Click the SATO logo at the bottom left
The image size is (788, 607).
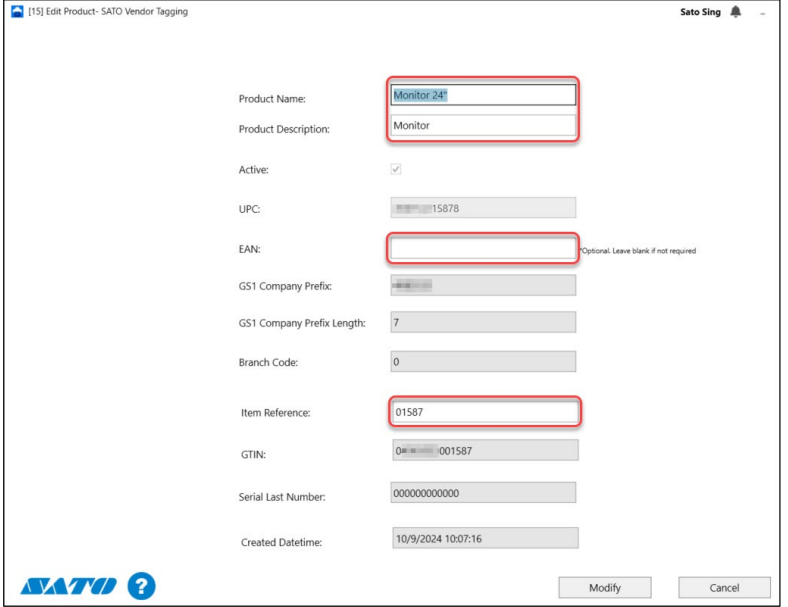point(66,586)
